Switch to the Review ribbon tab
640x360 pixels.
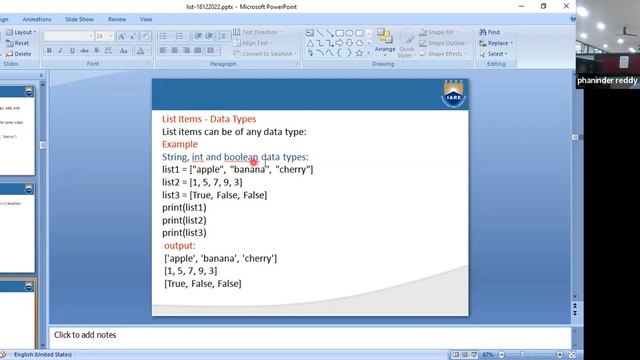(117, 19)
